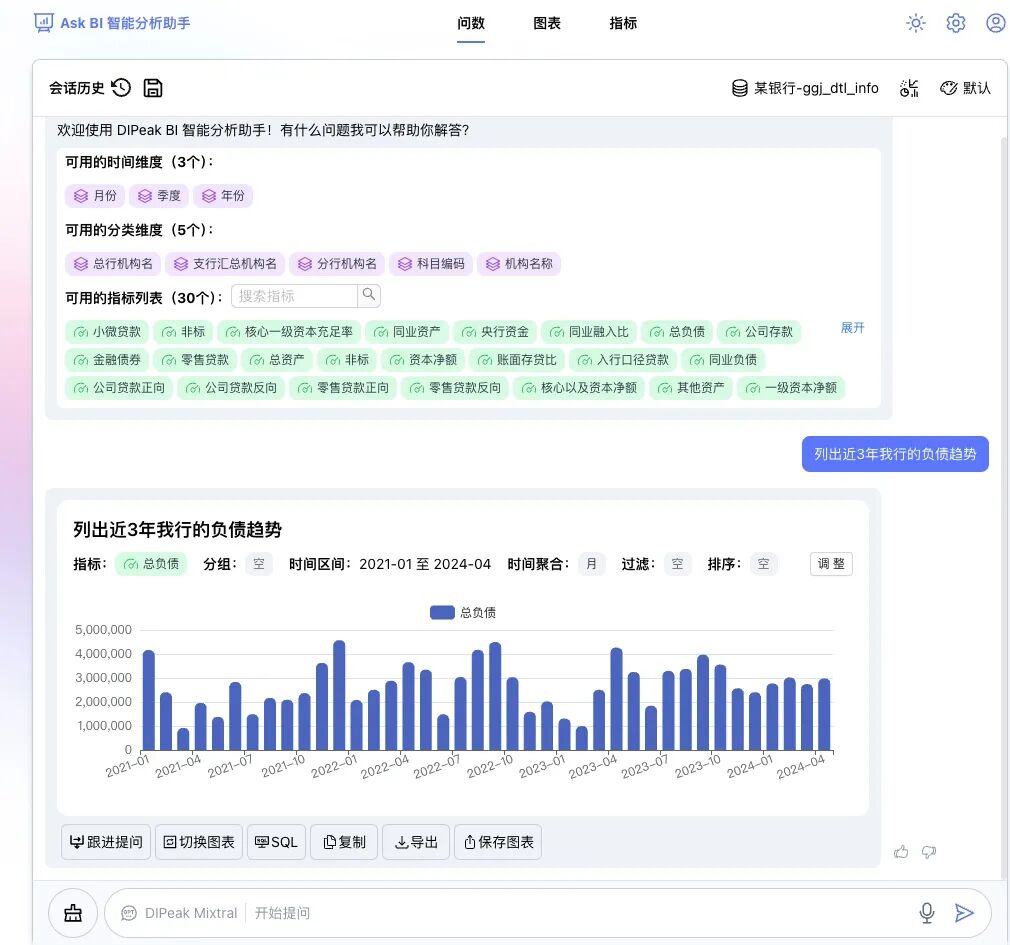This screenshot has height=945, width=1010.
Task: Click the metric search magnifier icon
Action: (369, 295)
